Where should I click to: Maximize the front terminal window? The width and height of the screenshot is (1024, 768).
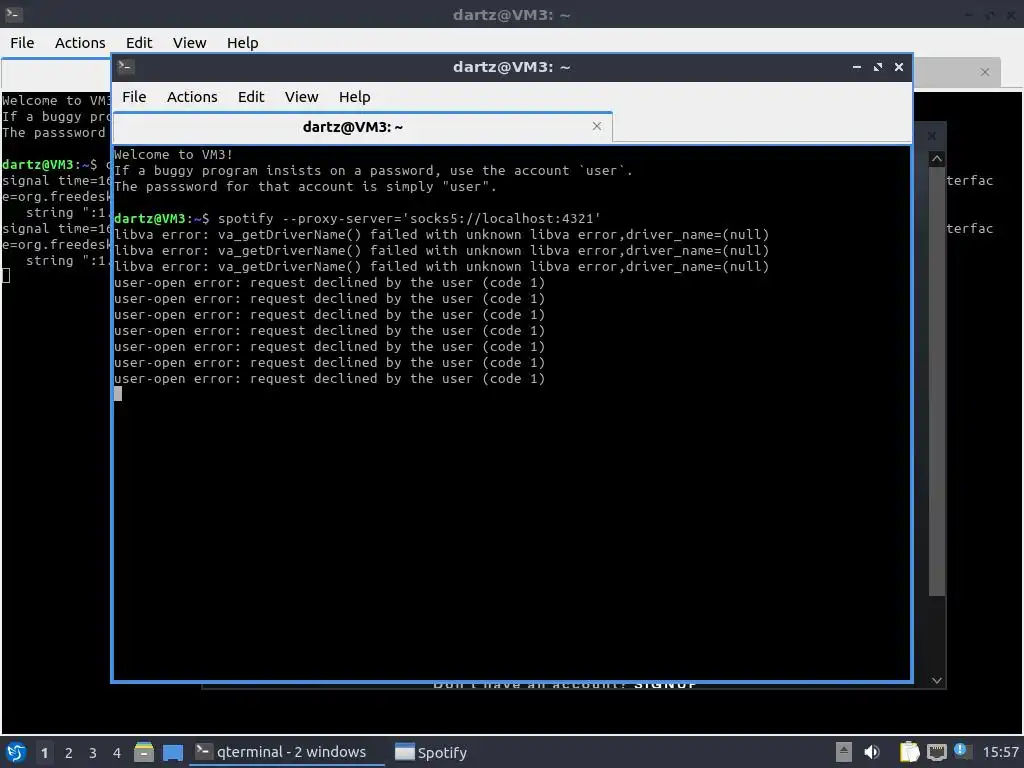878,67
